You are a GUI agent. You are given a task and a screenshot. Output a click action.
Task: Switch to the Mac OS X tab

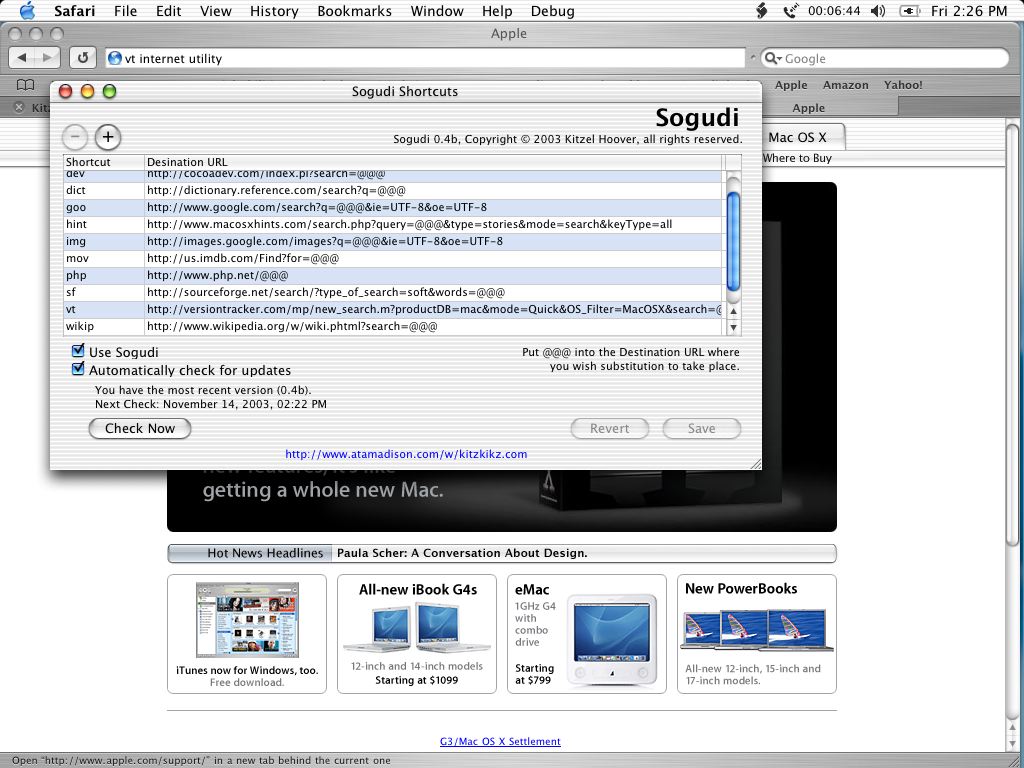point(797,137)
